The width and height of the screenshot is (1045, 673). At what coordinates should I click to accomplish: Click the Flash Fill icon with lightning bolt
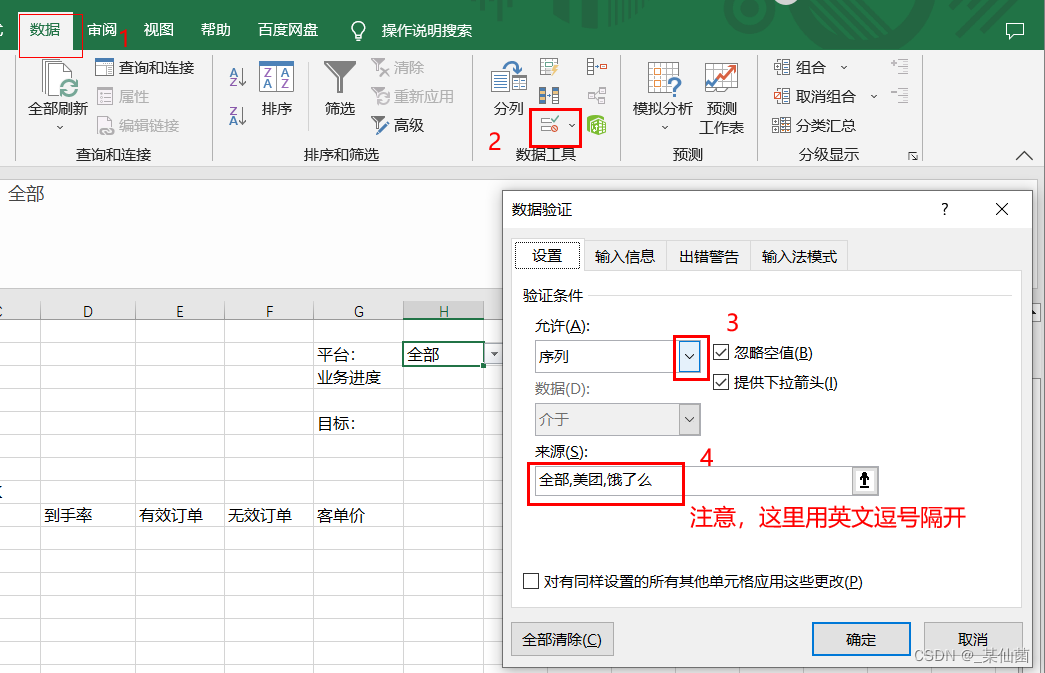(549, 67)
